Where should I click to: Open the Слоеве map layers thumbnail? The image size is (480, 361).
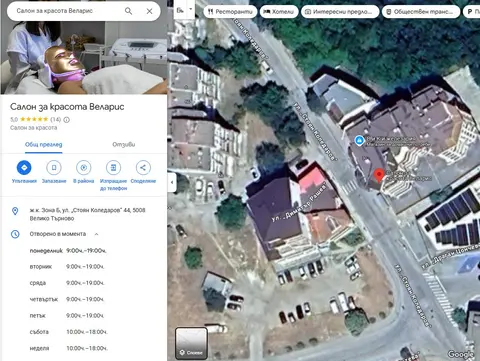pyautogui.click(x=191, y=343)
